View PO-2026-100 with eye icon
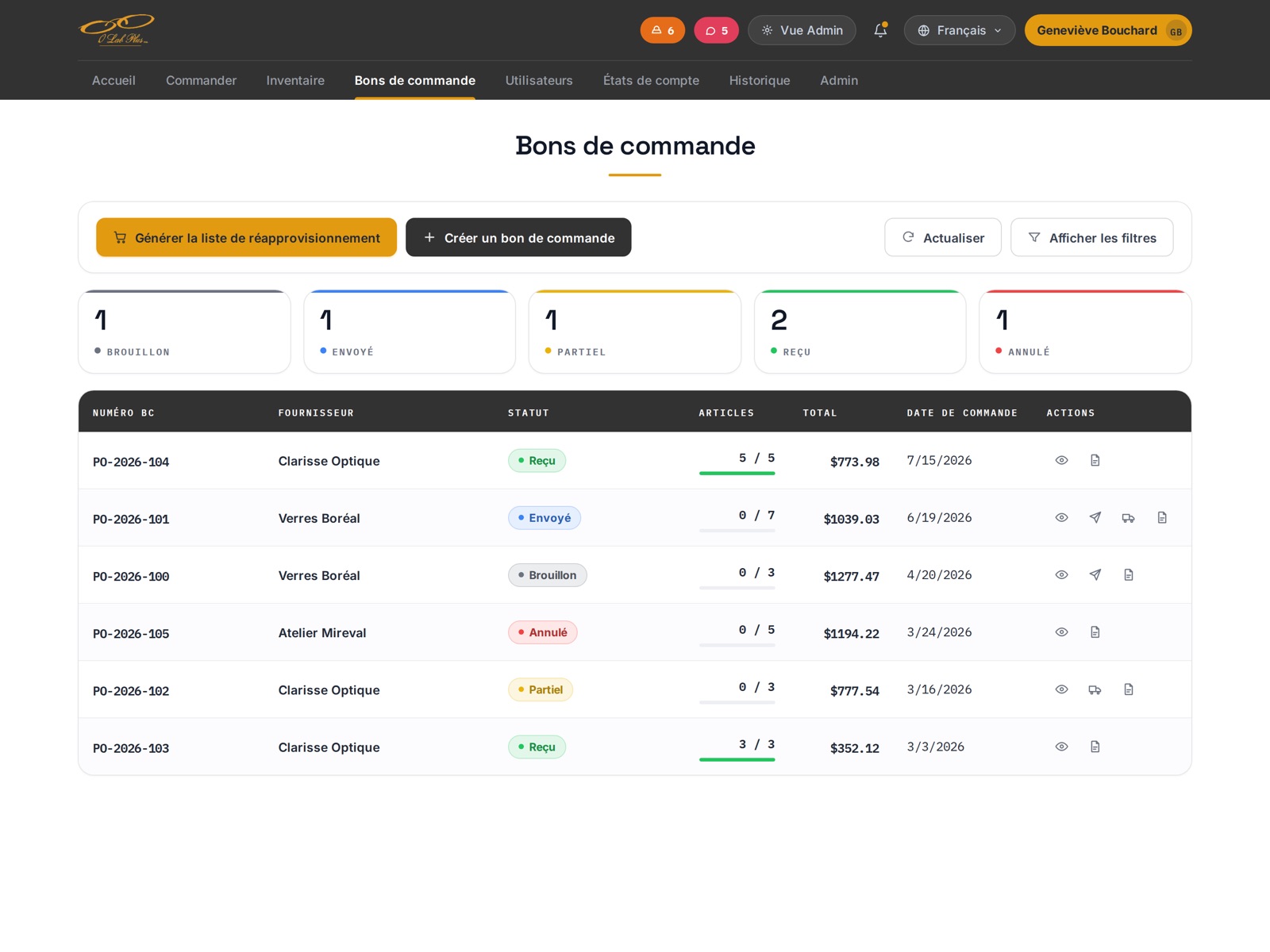1270x952 pixels. [1061, 575]
